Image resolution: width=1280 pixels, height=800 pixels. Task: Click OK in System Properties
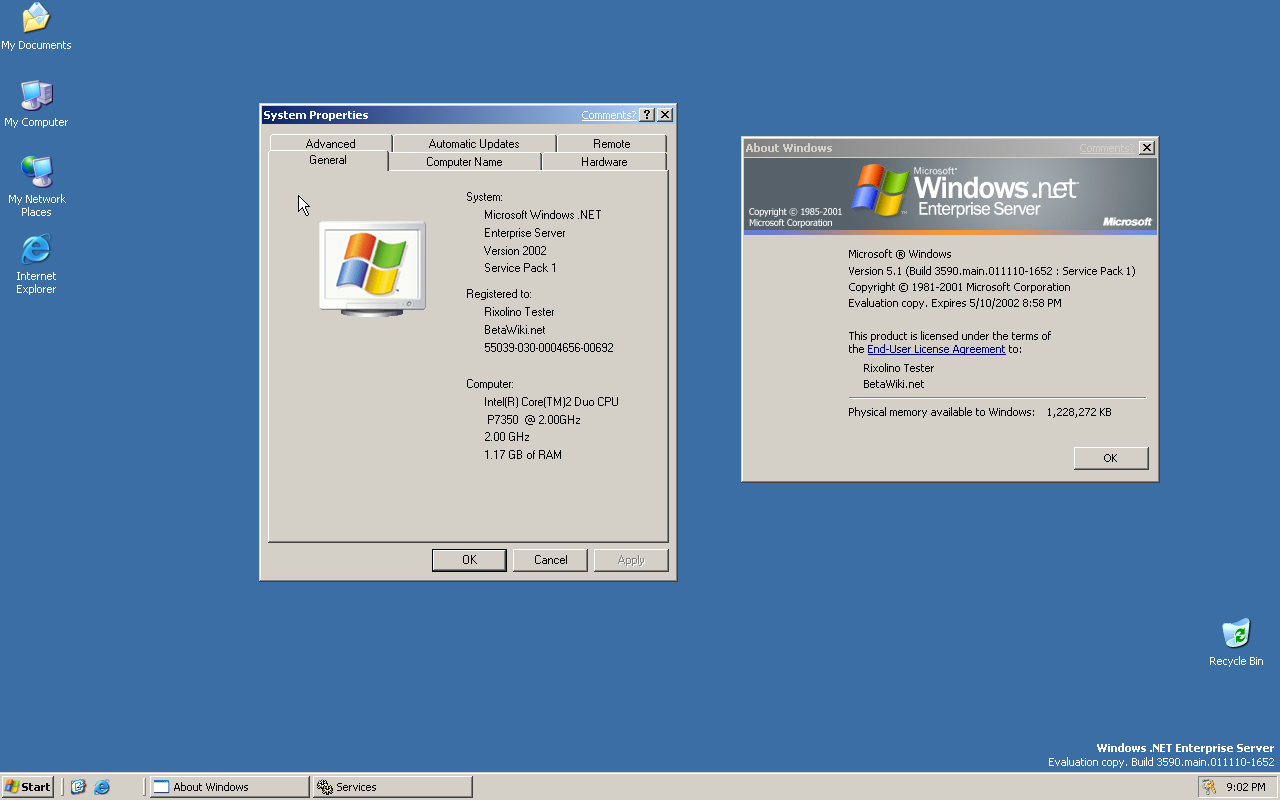coord(469,560)
